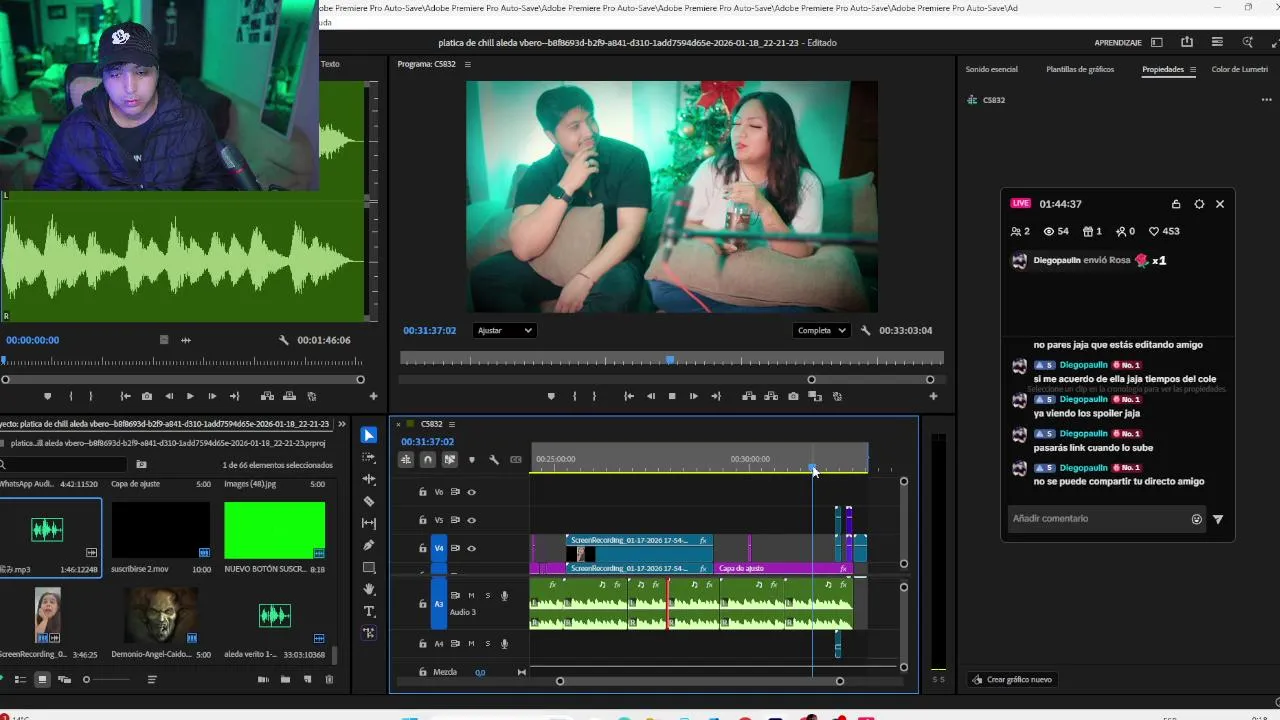Switch to Sonido esencial tab
Image resolution: width=1280 pixels, height=720 pixels.
pyautogui.click(x=991, y=70)
